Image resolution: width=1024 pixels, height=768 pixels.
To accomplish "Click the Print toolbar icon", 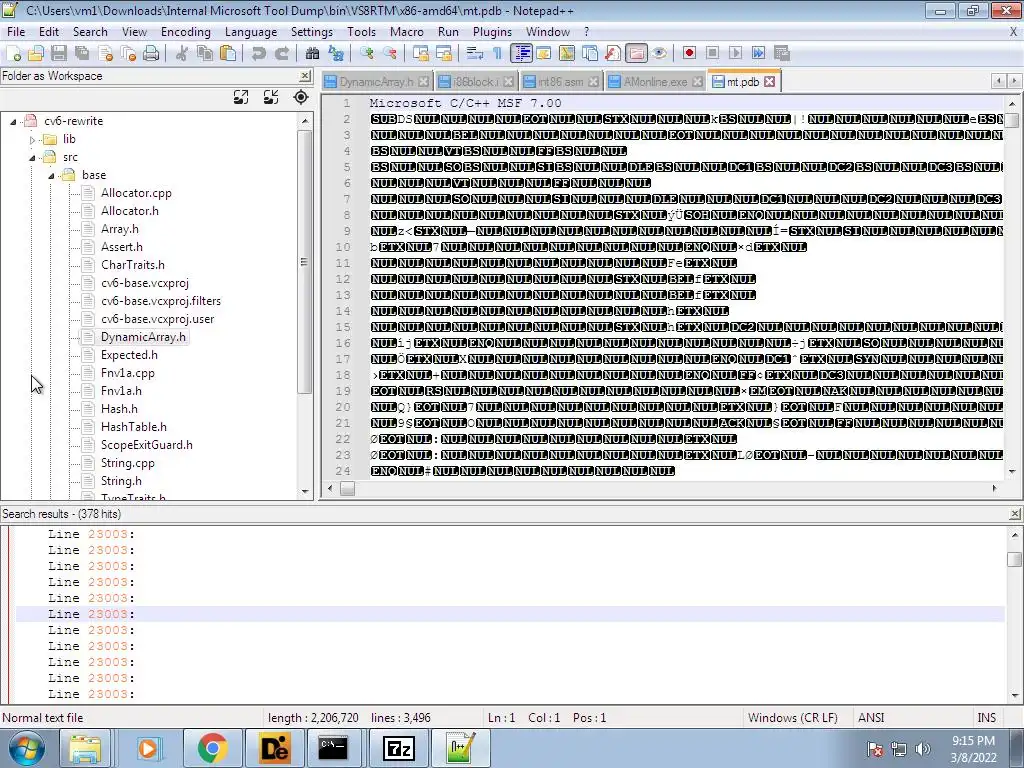I will click(x=151, y=54).
